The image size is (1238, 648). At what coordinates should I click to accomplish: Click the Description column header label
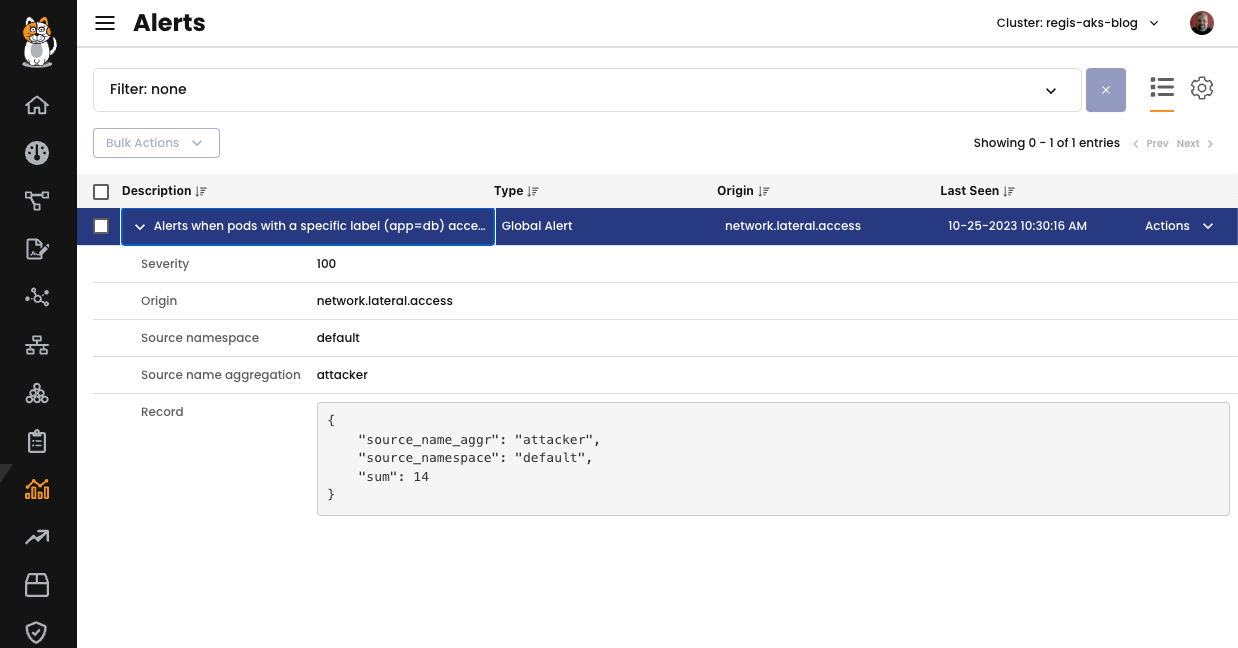[x=156, y=191]
